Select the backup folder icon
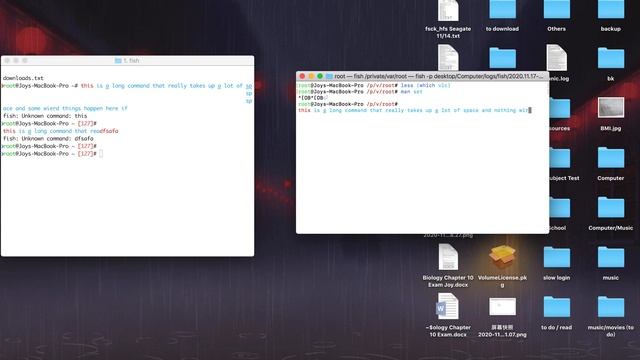The width and height of the screenshot is (640, 360). [x=611, y=10]
